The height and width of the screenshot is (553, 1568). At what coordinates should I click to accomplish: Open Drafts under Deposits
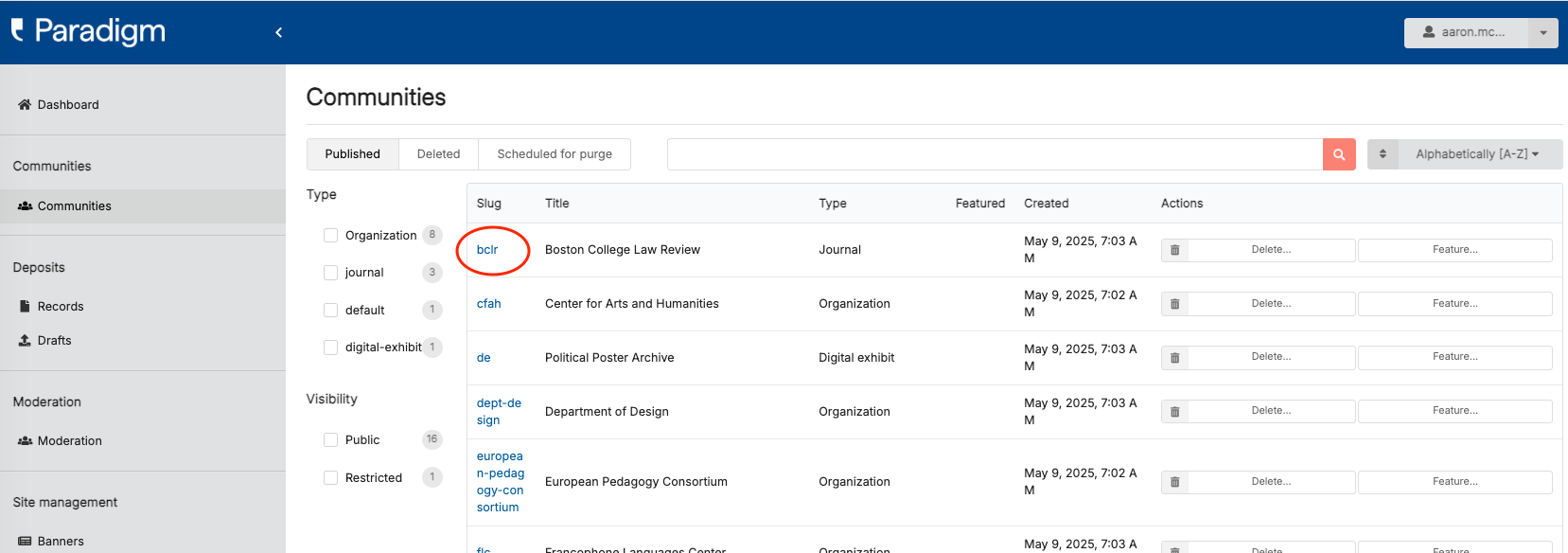pyautogui.click(x=143, y=341)
